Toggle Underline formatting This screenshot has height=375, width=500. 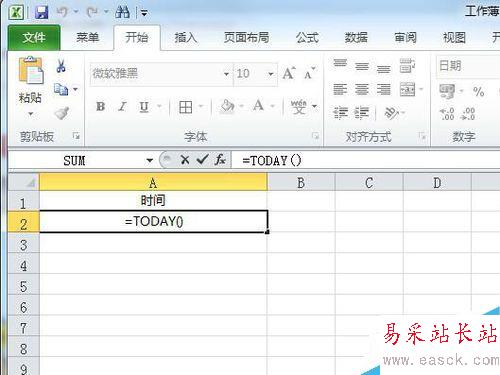coord(144,107)
